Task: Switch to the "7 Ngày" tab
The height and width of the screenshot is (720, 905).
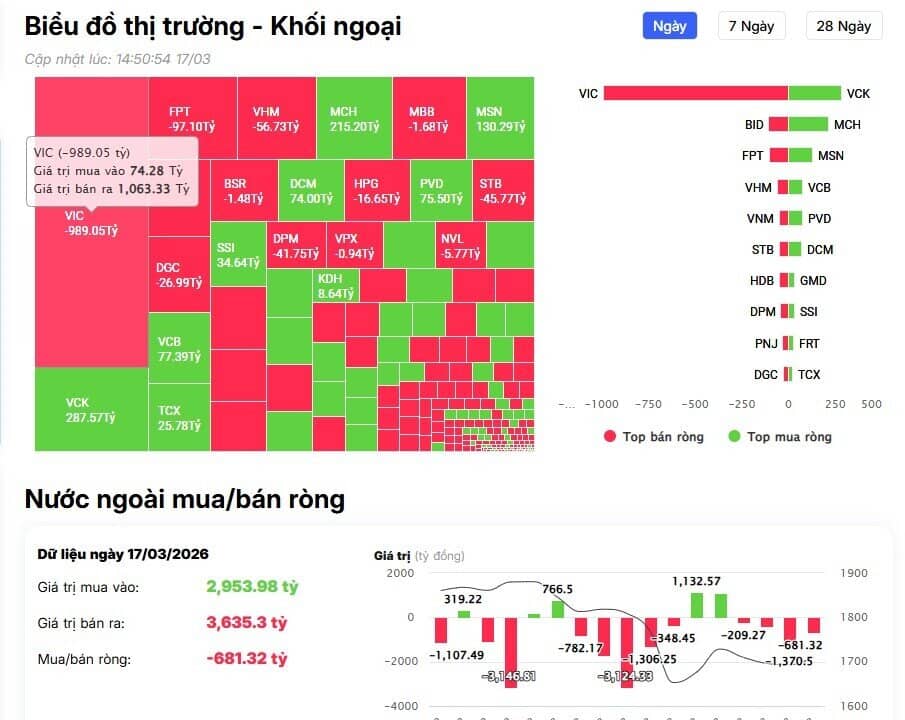Action: coord(751,26)
